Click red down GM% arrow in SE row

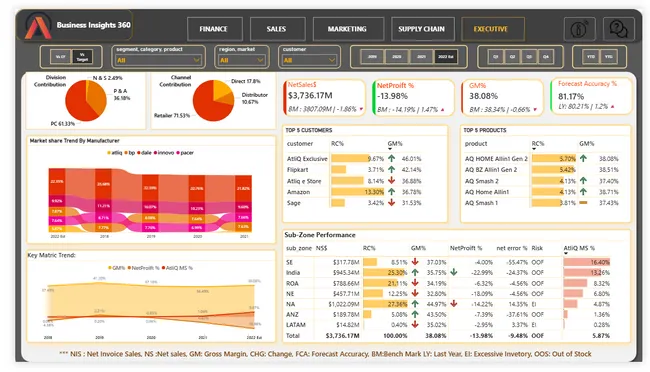pyautogui.click(x=415, y=262)
